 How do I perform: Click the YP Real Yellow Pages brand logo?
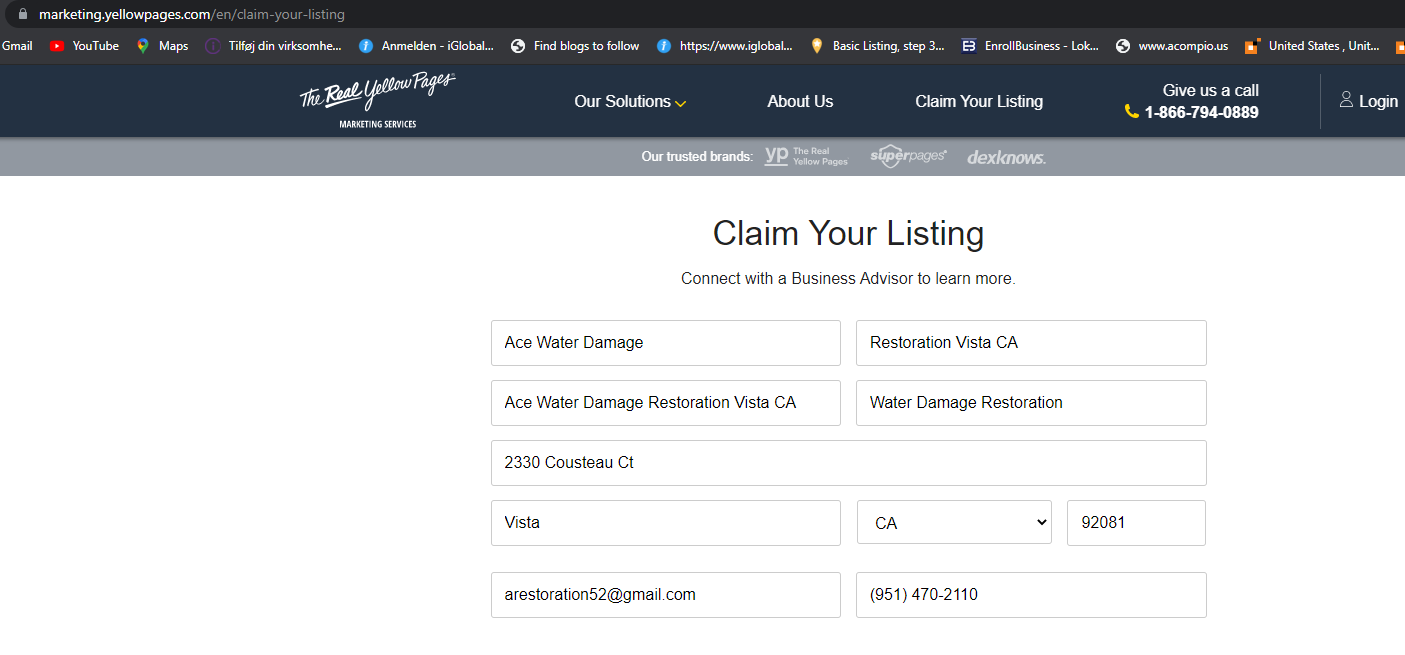tap(806, 156)
